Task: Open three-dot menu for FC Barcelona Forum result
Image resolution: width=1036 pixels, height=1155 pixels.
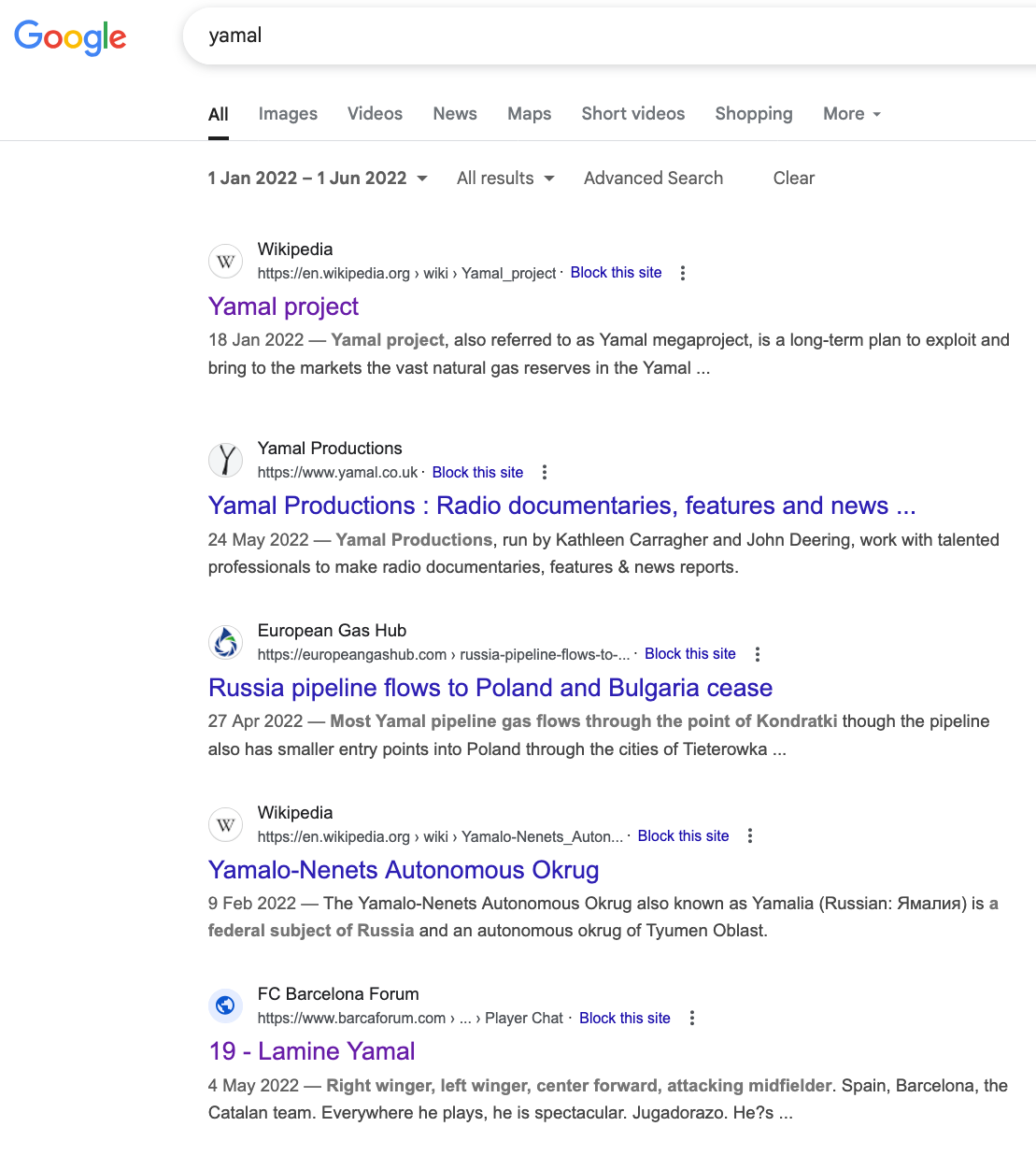Action: (692, 1018)
